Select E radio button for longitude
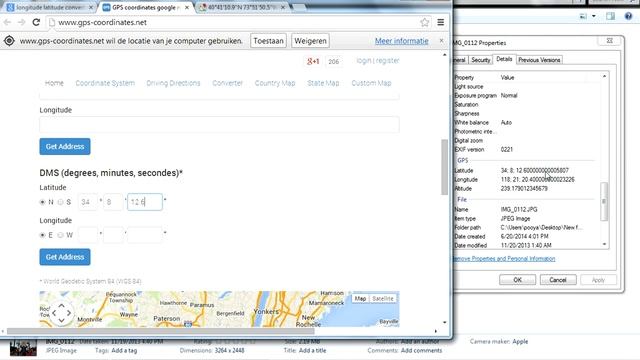Image resolution: width=640 pixels, height=360 pixels. click(x=42, y=235)
